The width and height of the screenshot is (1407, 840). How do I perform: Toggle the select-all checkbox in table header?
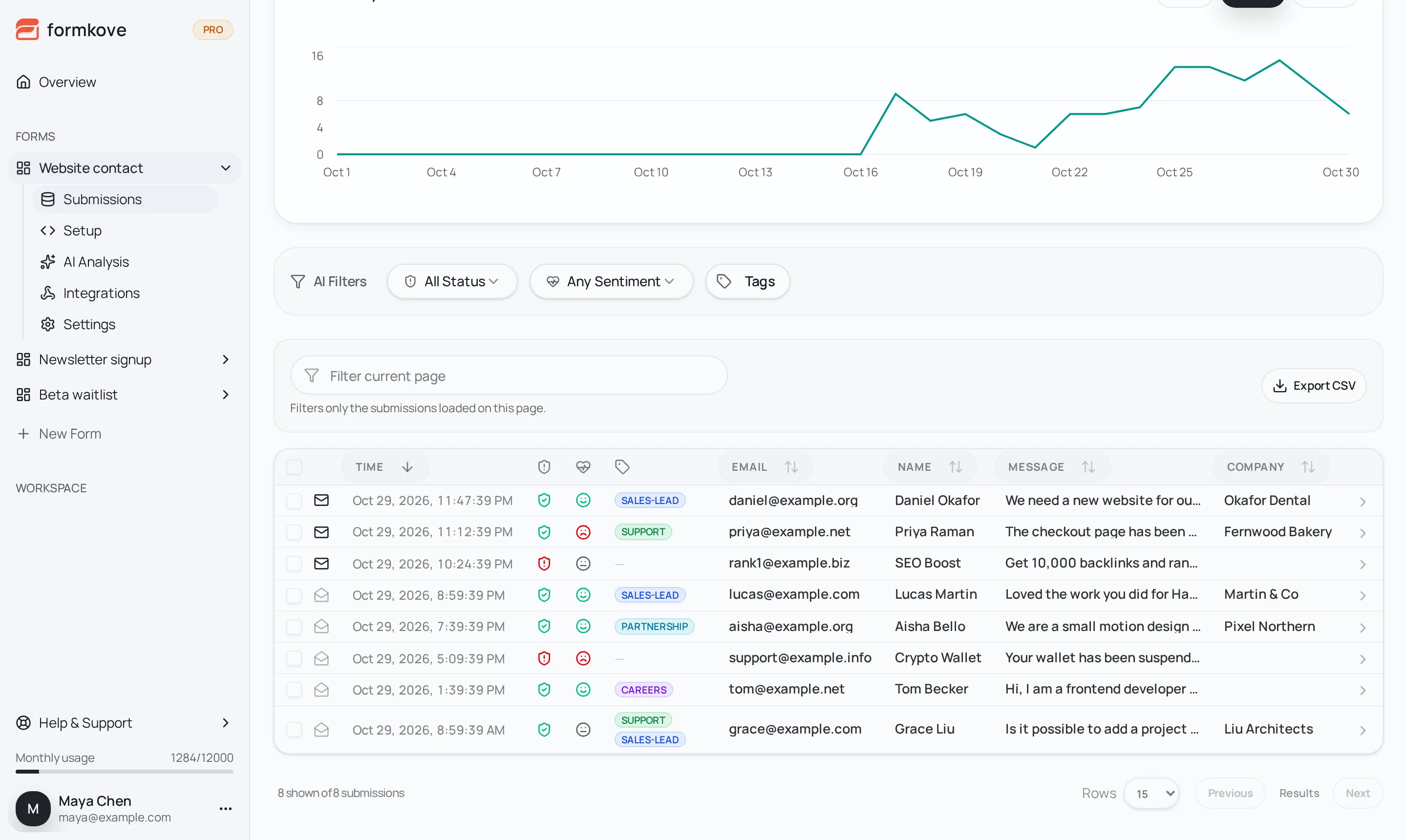point(294,467)
